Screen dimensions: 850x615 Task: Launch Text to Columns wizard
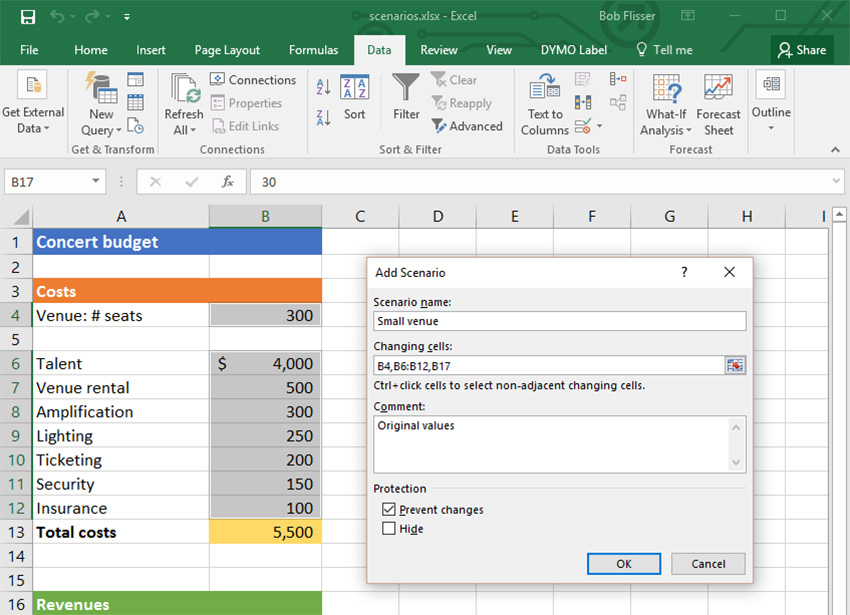pos(545,105)
